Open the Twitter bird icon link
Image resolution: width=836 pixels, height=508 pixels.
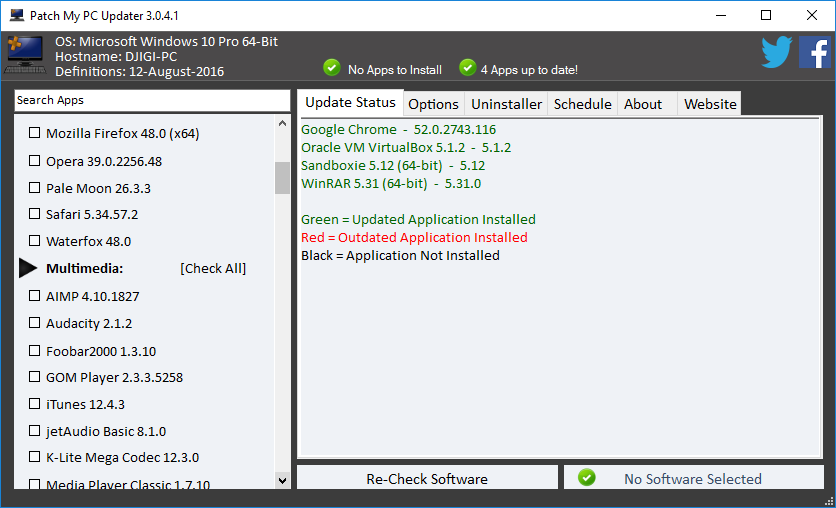coord(777,52)
